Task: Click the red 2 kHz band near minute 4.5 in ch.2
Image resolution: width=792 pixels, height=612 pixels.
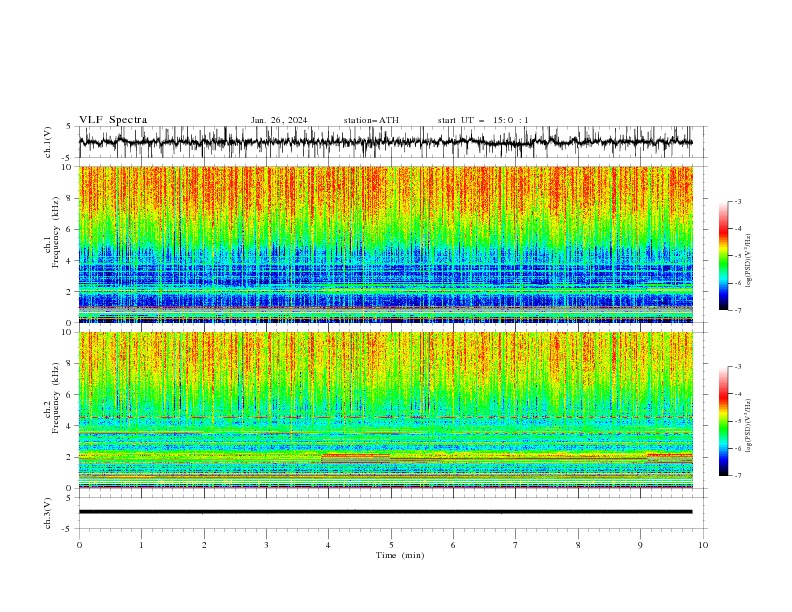Action: pyautogui.click(x=356, y=456)
